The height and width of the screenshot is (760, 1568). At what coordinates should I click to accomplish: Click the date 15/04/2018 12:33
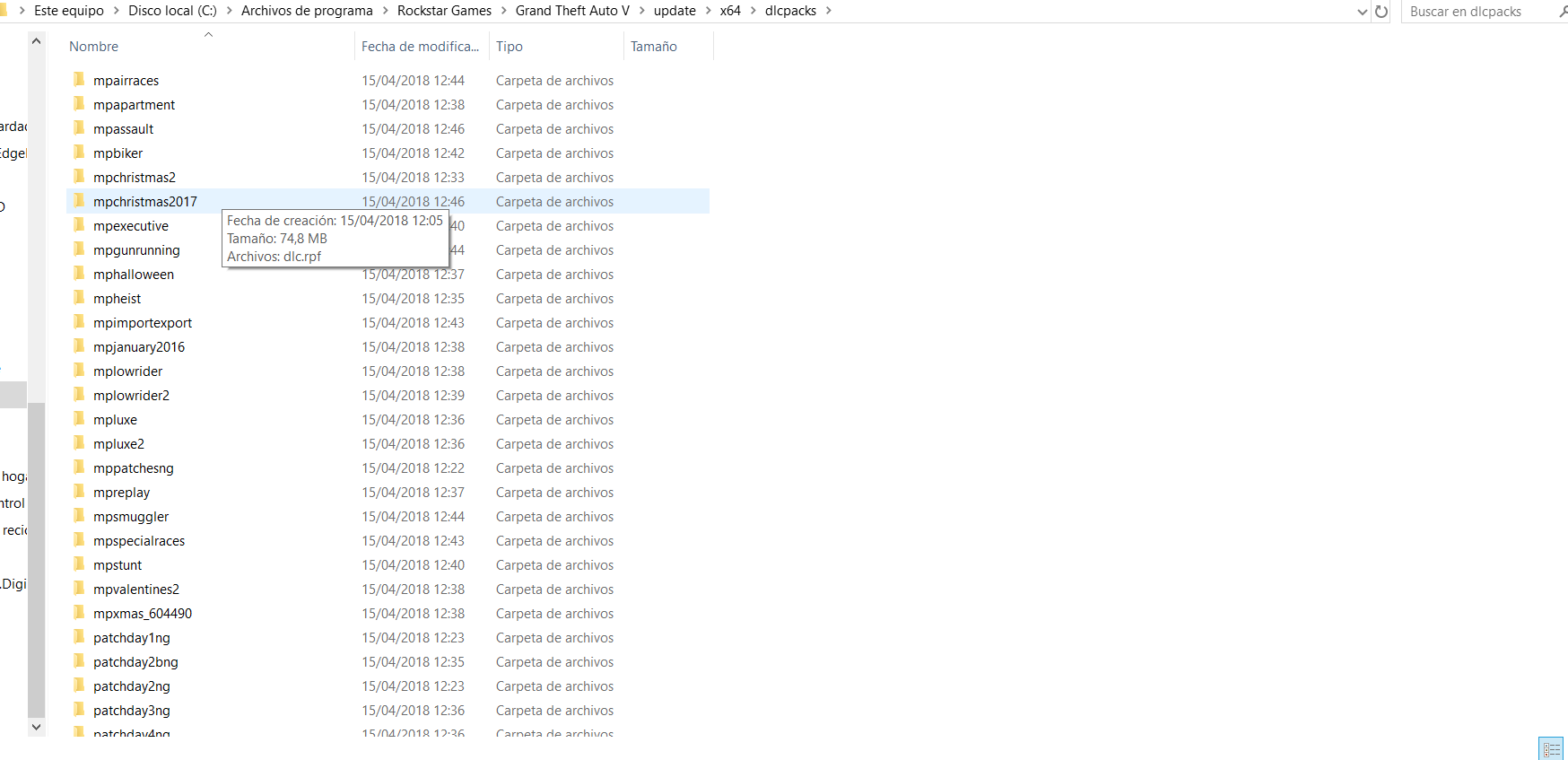point(414,178)
